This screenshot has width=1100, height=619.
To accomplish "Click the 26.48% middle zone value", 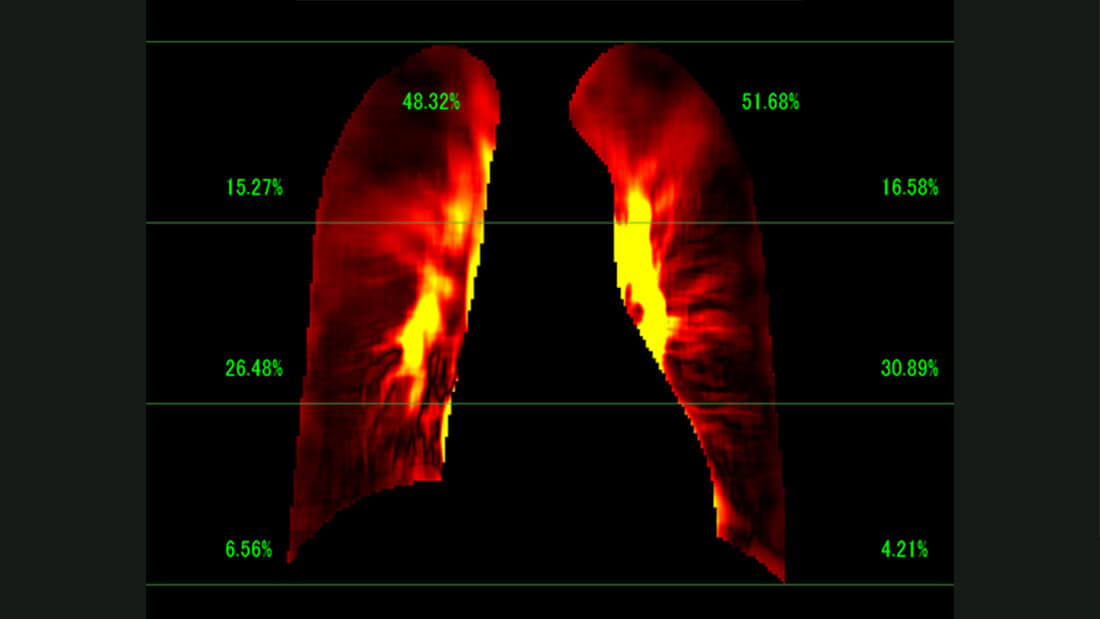I will coord(254,368).
